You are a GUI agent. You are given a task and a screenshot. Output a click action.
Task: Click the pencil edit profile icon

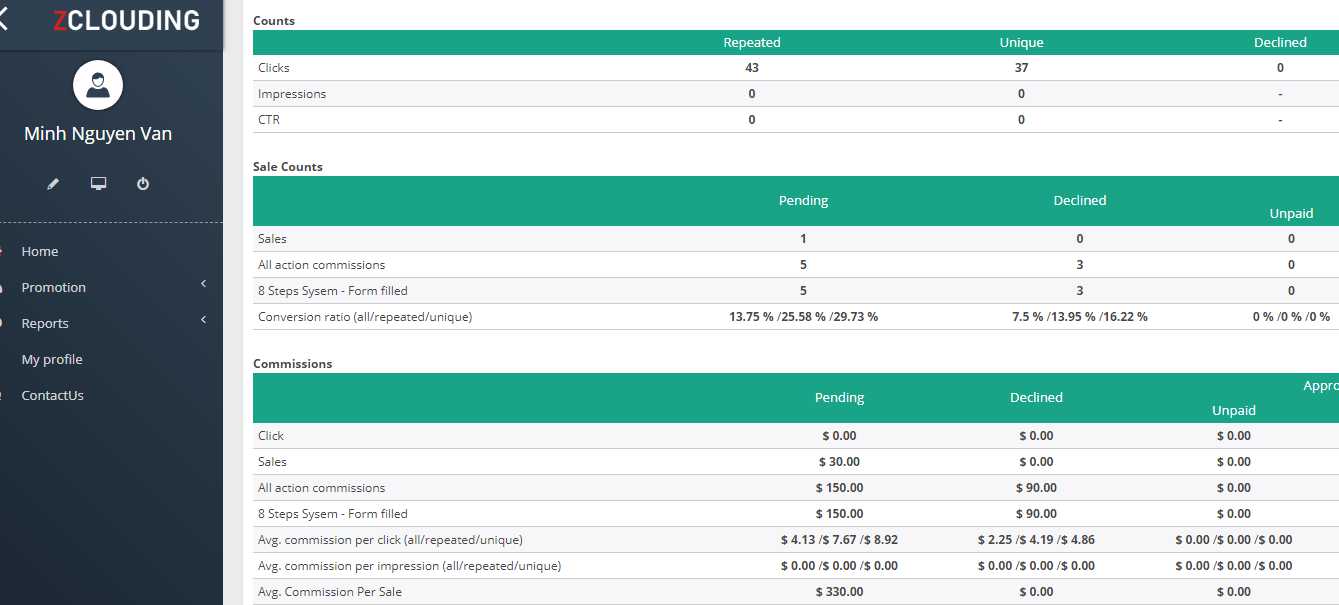54,184
